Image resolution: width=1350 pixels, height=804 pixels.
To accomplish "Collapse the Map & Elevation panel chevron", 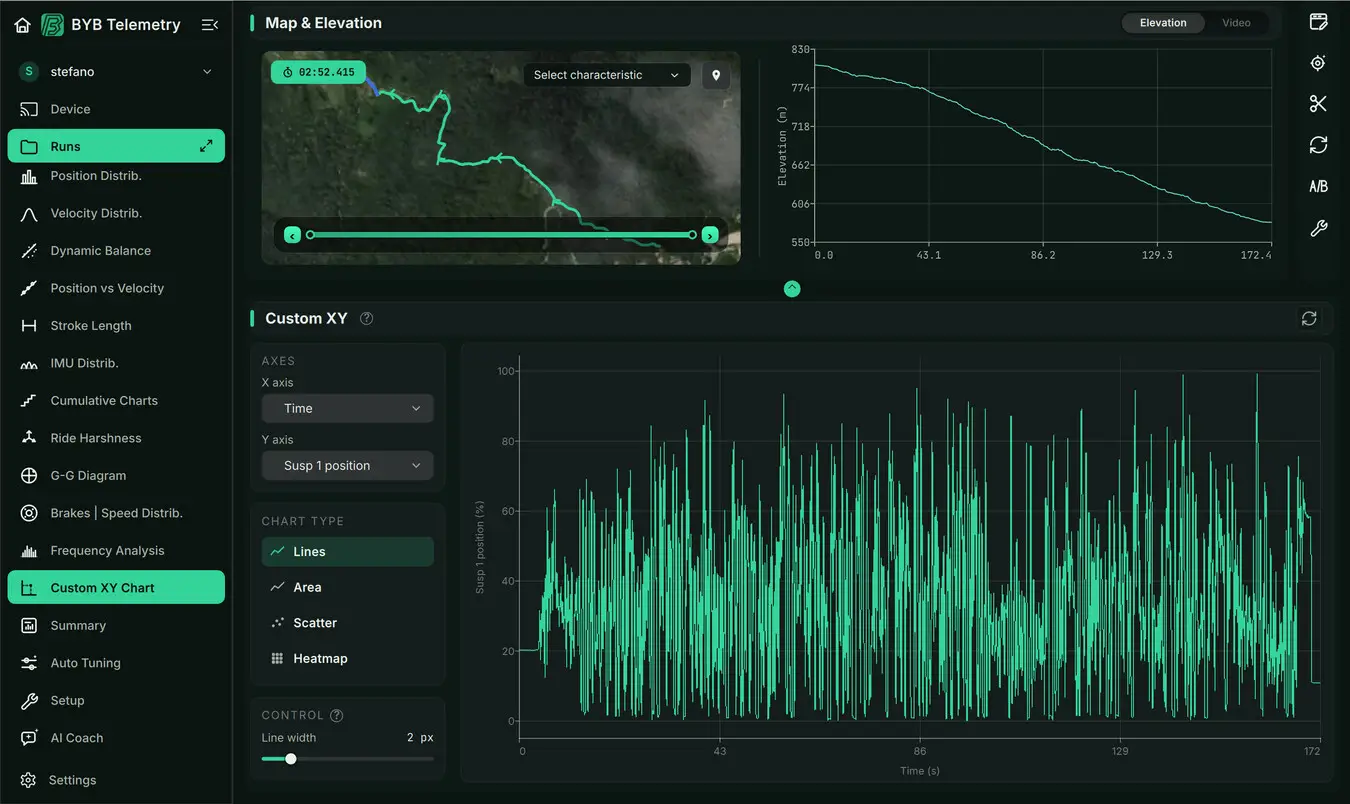I will 792,289.
